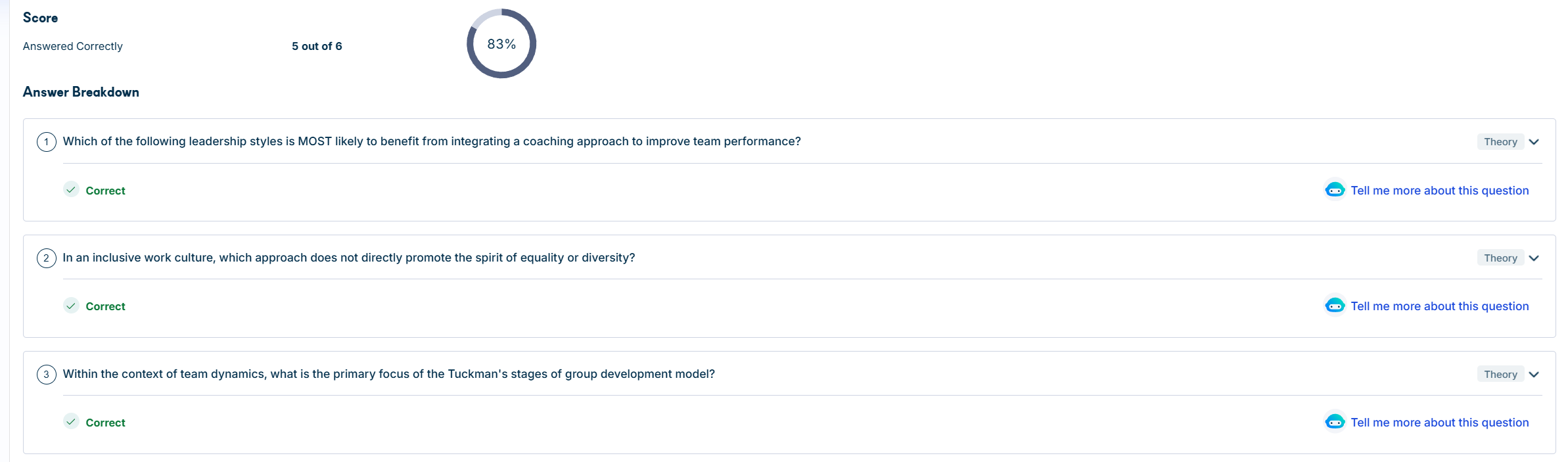Image resolution: width=1568 pixels, height=462 pixels.
Task: Click the 83% score progress ring
Action: pos(501,44)
